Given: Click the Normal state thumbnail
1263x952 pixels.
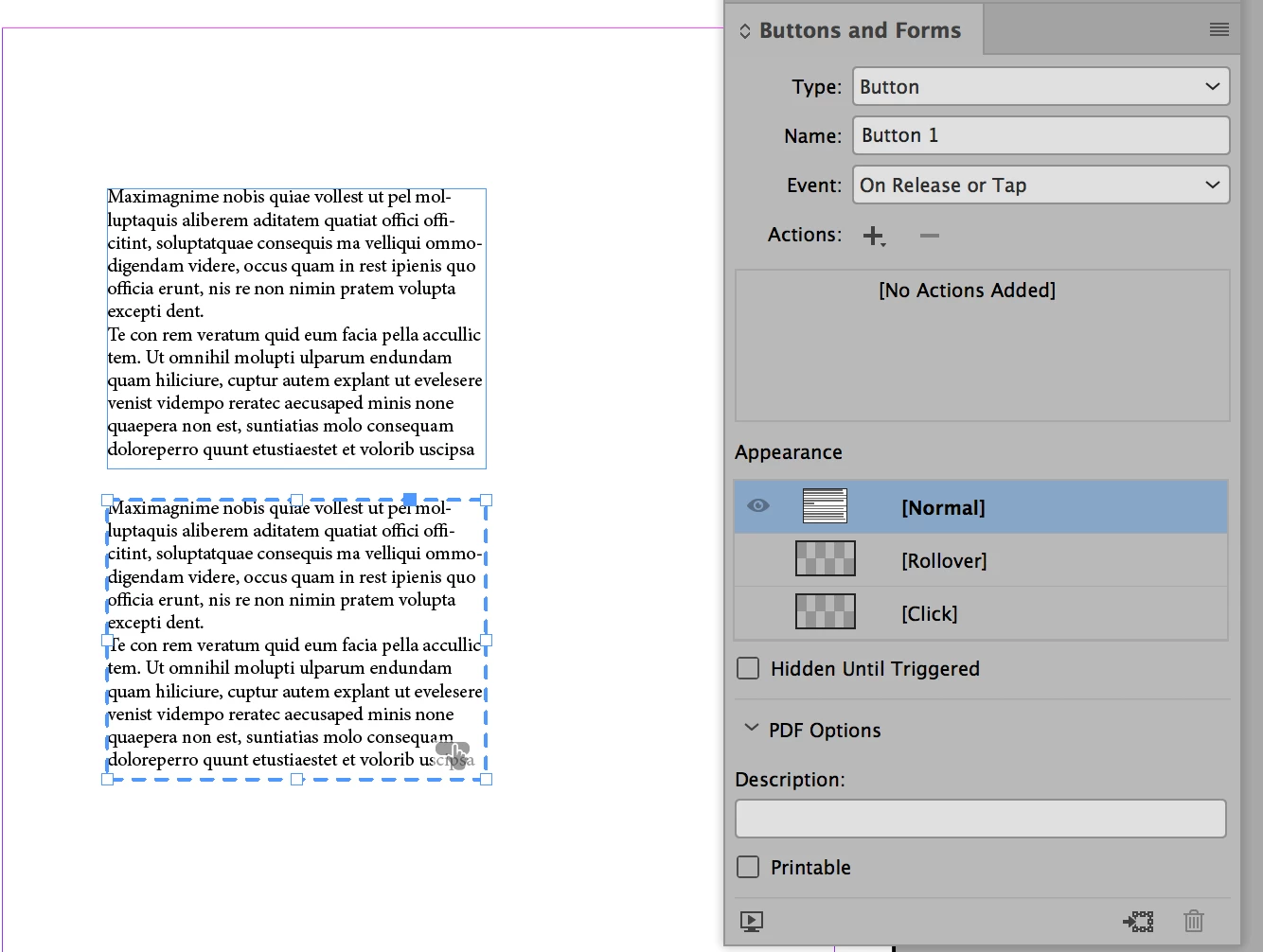Looking at the screenshot, I should click(825, 505).
